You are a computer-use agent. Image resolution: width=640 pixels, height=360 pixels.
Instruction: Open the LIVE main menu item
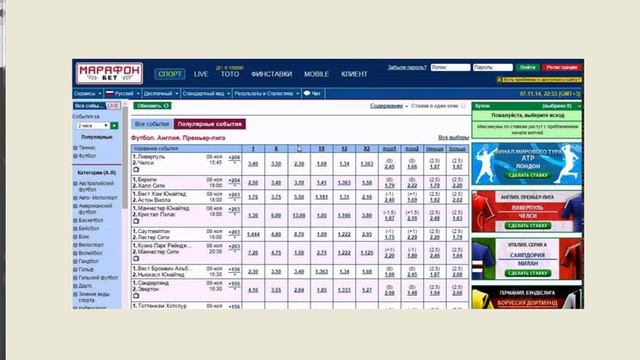click(201, 74)
